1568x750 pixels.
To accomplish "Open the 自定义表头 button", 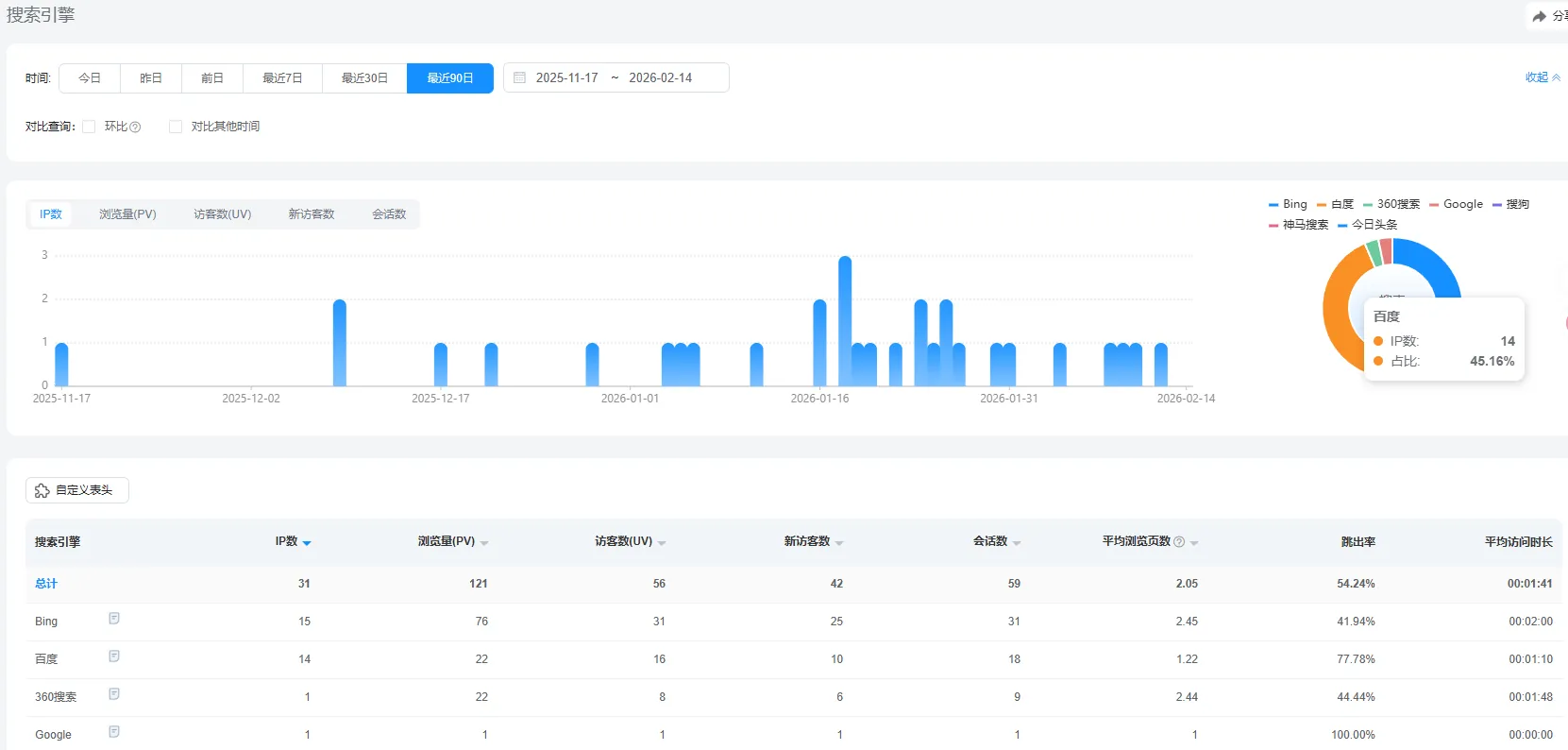I will 76,490.
